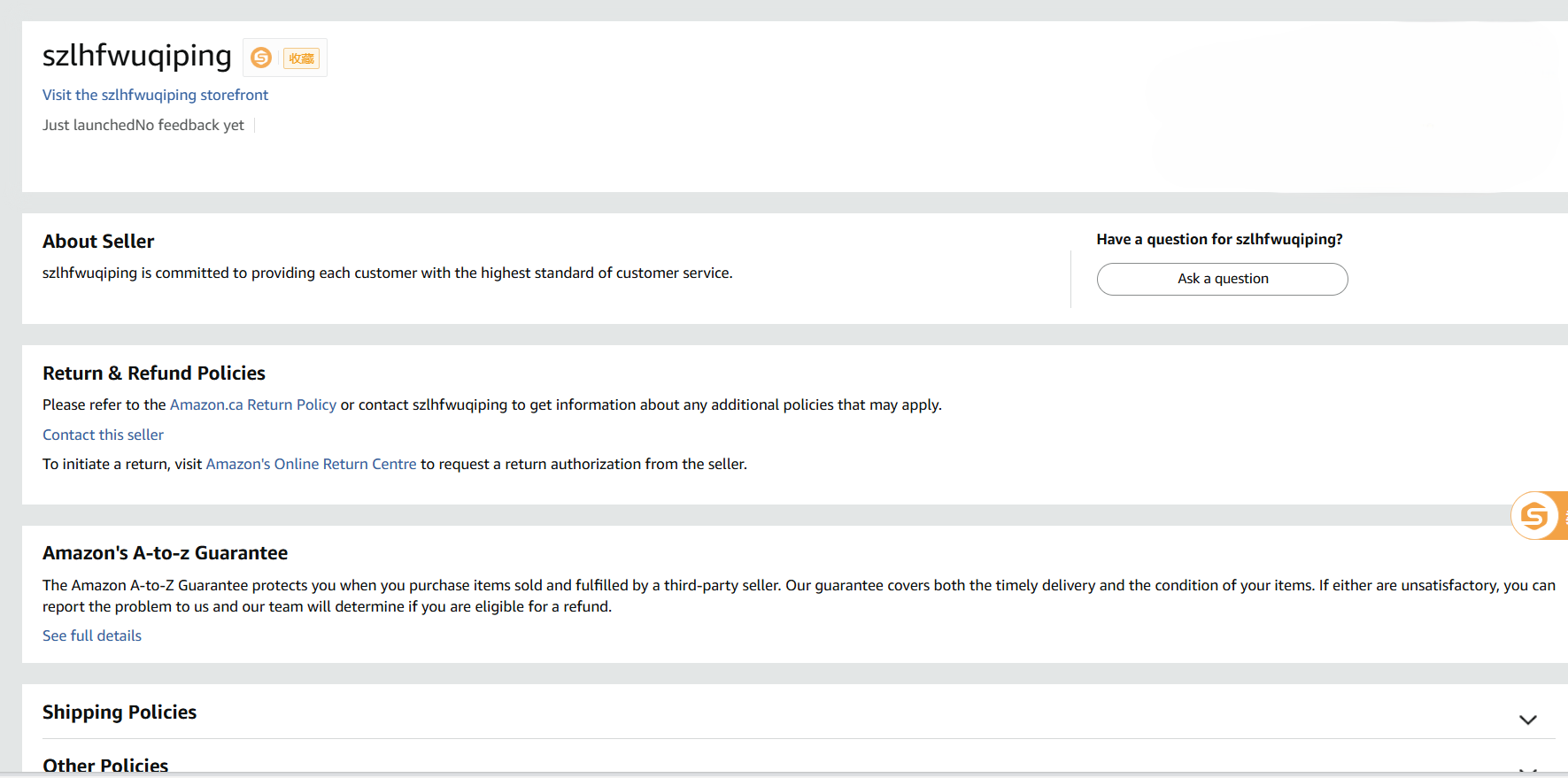The image size is (1568, 778).
Task: Click 'Have a question for szlhfwuqiping?' text
Action: [x=1219, y=239]
